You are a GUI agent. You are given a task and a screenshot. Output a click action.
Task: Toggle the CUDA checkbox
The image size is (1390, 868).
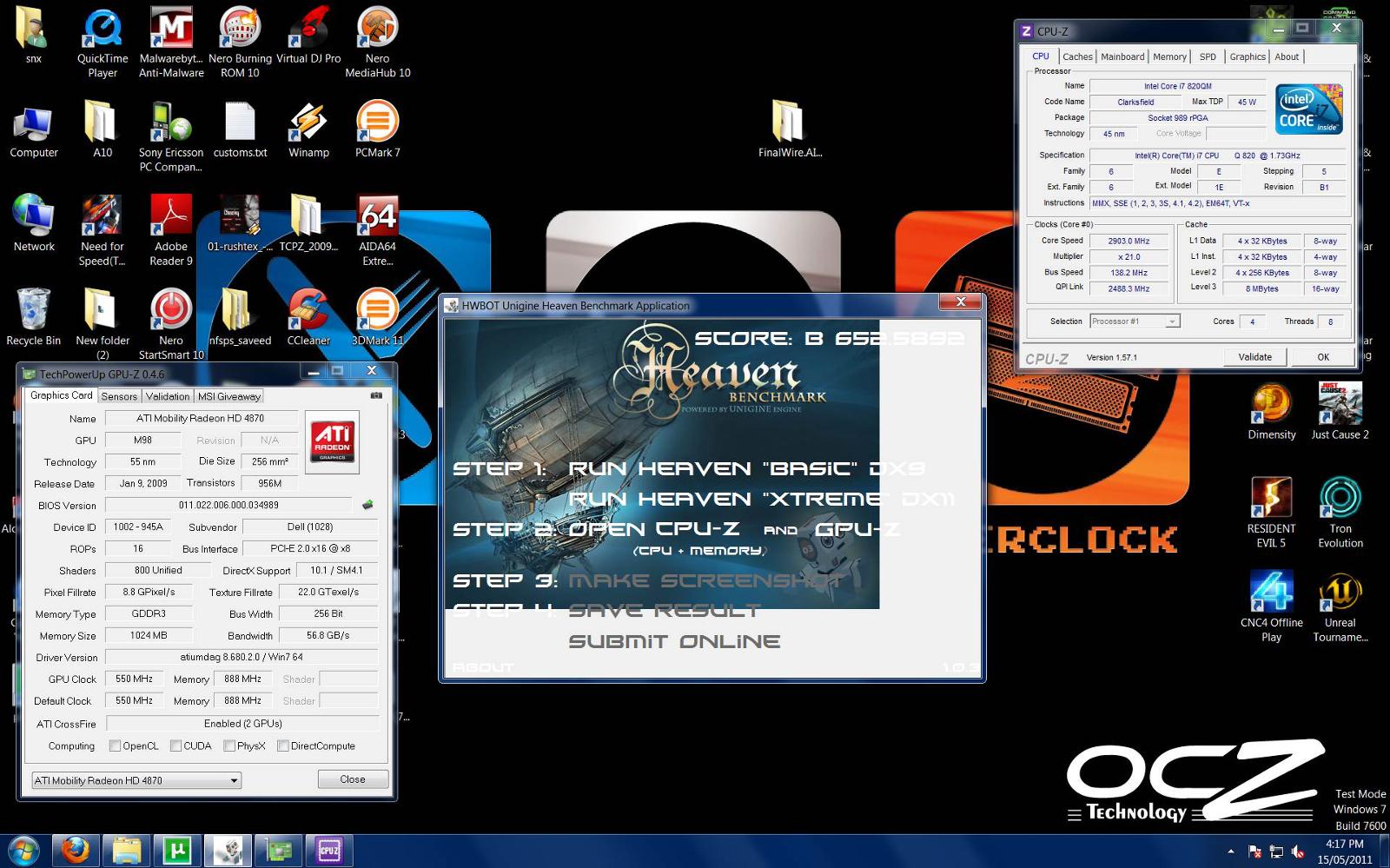175,745
